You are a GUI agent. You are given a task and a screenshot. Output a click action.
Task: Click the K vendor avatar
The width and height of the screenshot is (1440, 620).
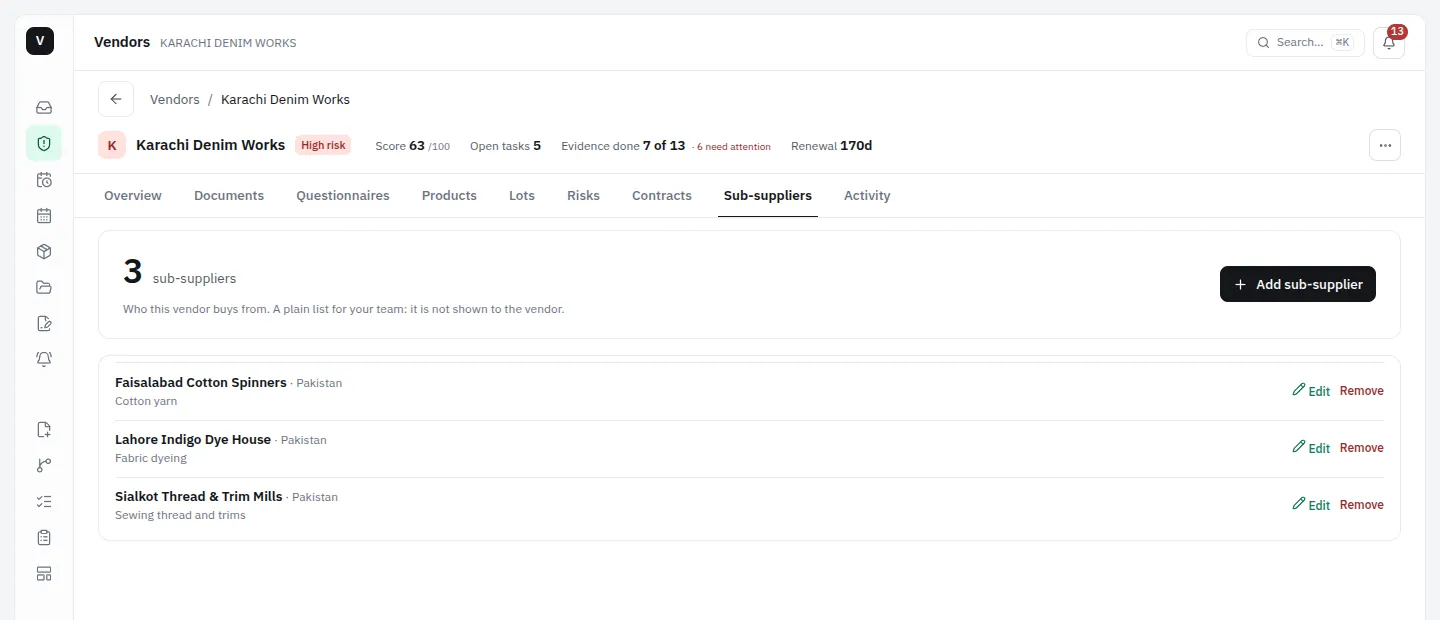click(x=112, y=145)
